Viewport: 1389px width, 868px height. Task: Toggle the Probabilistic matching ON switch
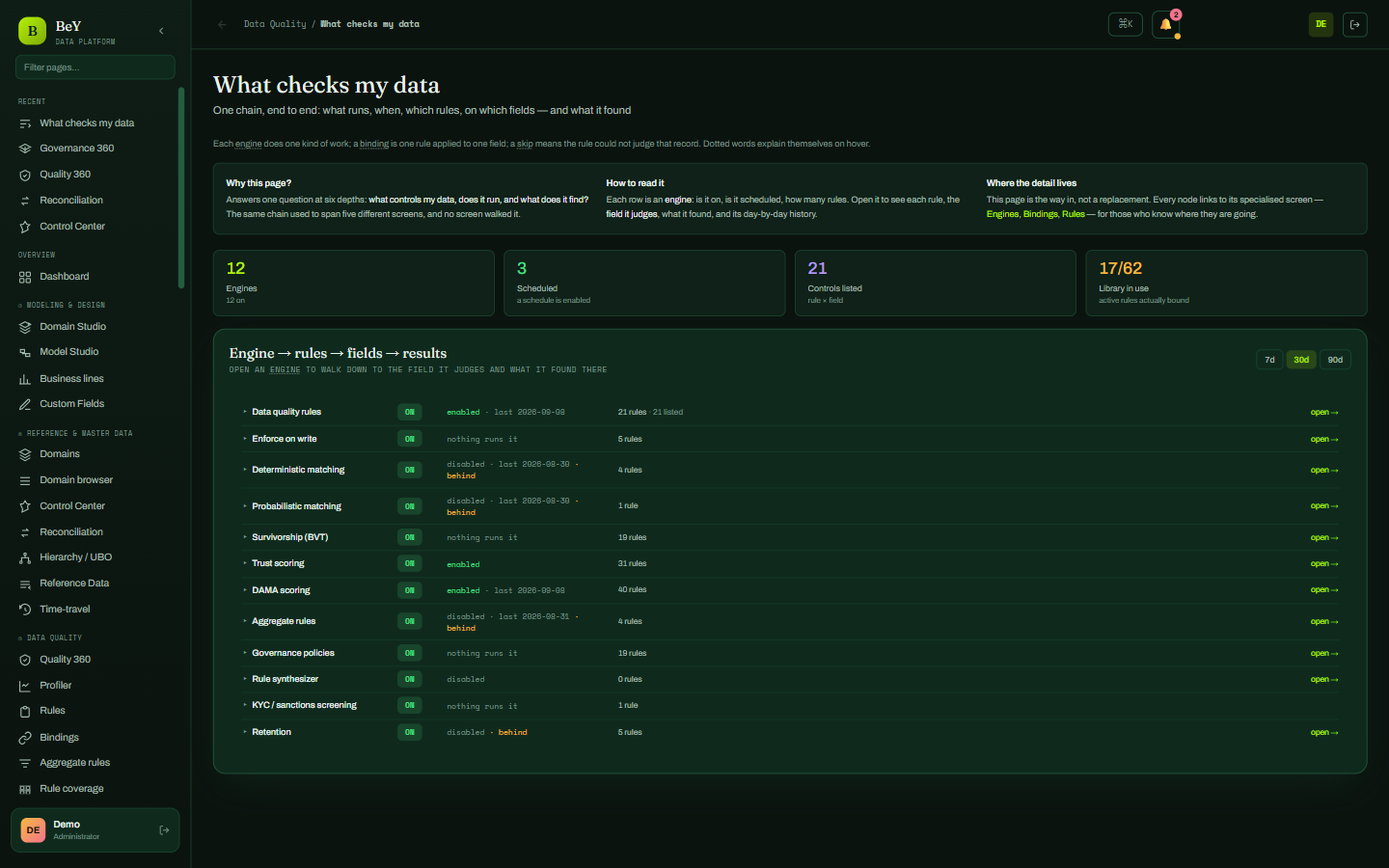410,506
